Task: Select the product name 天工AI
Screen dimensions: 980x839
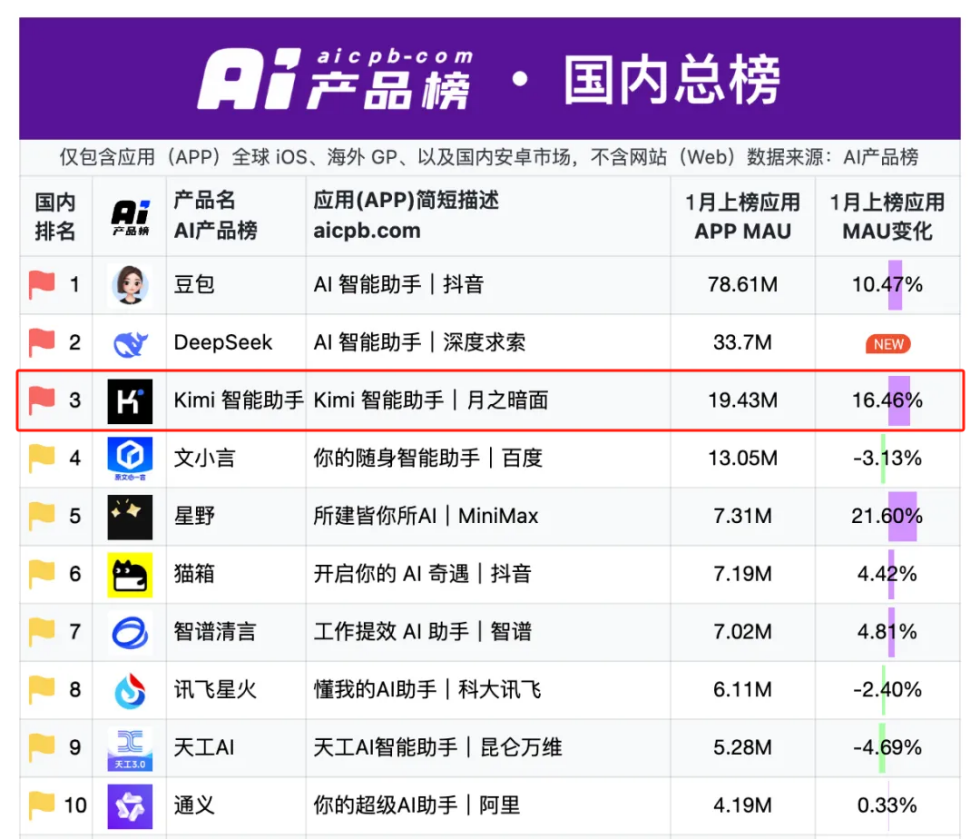Action: (x=204, y=747)
